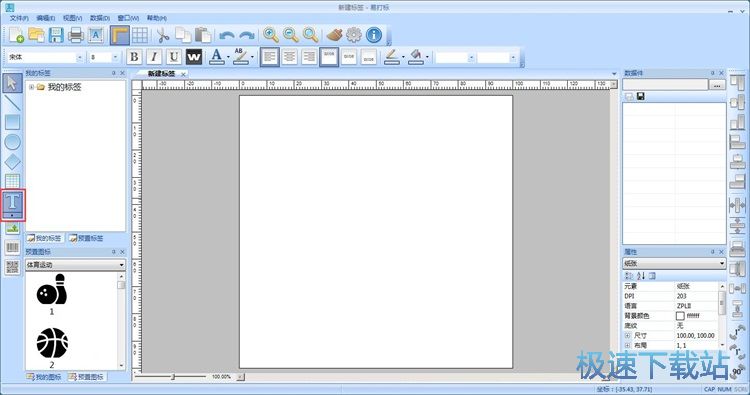Image resolution: width=750 pixels, height=395 pixels.
Task: Select the Text tool in left toolbar
Action: click(12, 205)
